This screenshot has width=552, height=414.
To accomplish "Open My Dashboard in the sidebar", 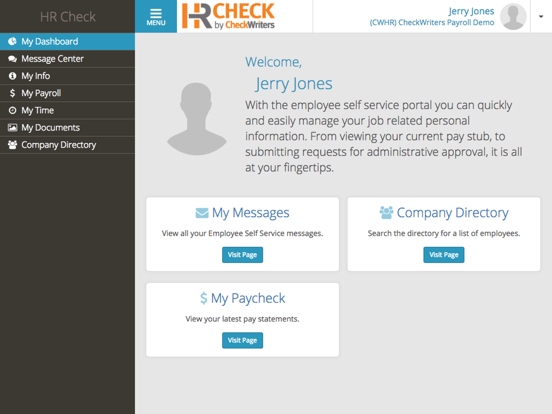I will pos(67,42).
